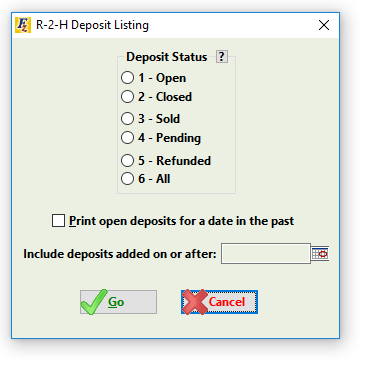Click the Deposit Status group heading

point(166,57)
